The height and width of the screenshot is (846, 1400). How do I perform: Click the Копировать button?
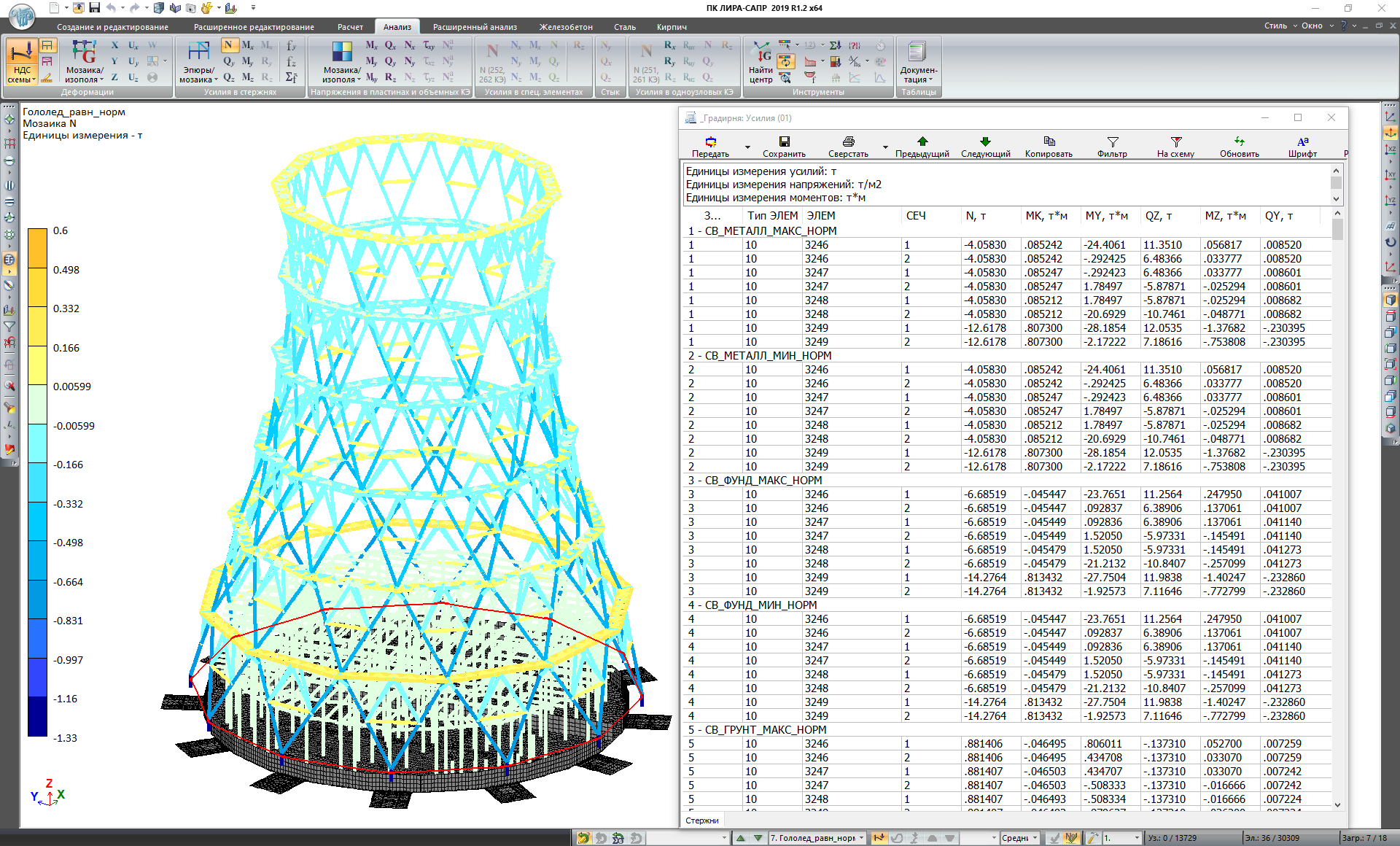click(1049, 146)
